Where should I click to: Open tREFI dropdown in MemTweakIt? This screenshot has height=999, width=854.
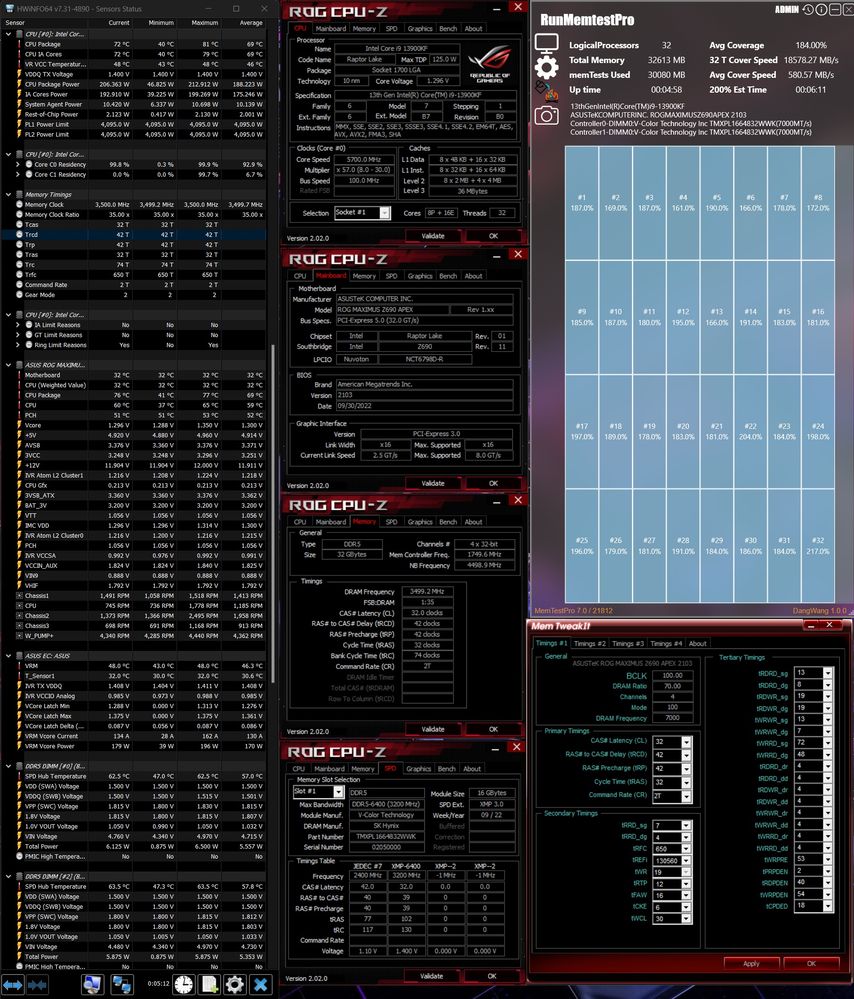coord(686,861)
